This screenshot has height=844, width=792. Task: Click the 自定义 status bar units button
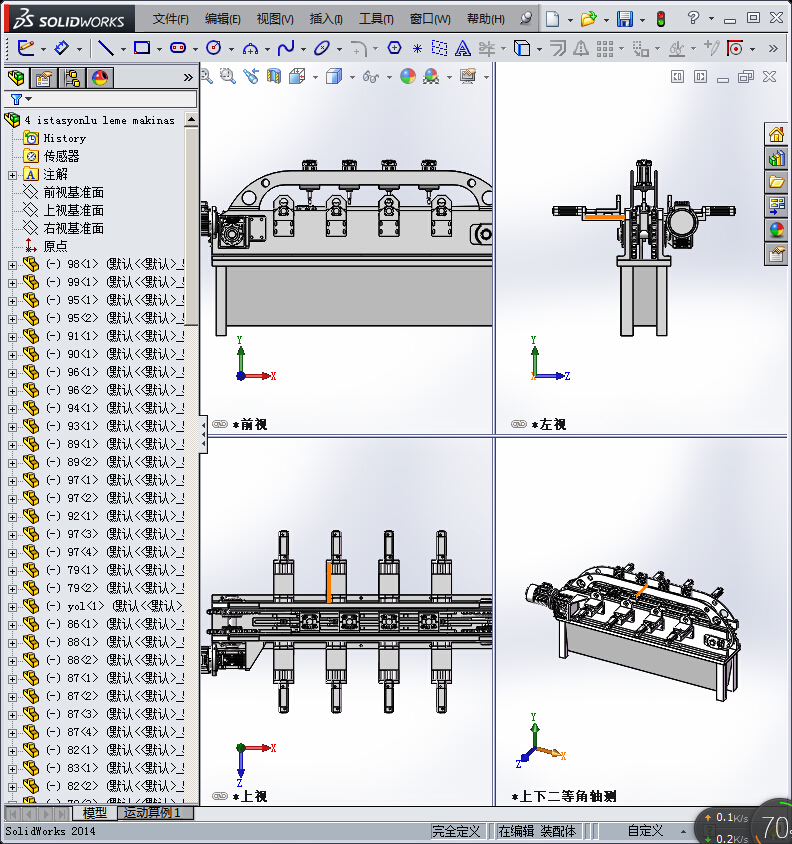[646, 831]
